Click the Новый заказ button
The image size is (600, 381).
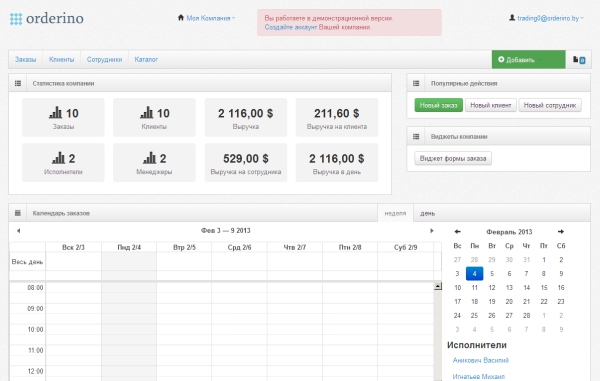439,105
